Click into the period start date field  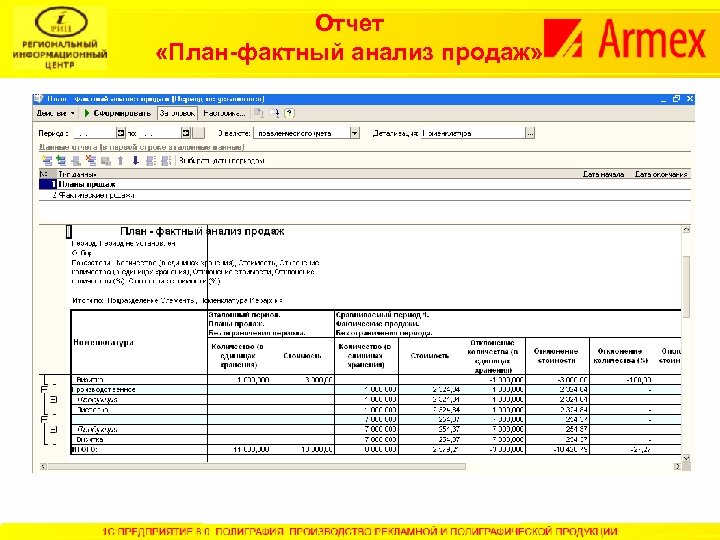click(95, 133)
